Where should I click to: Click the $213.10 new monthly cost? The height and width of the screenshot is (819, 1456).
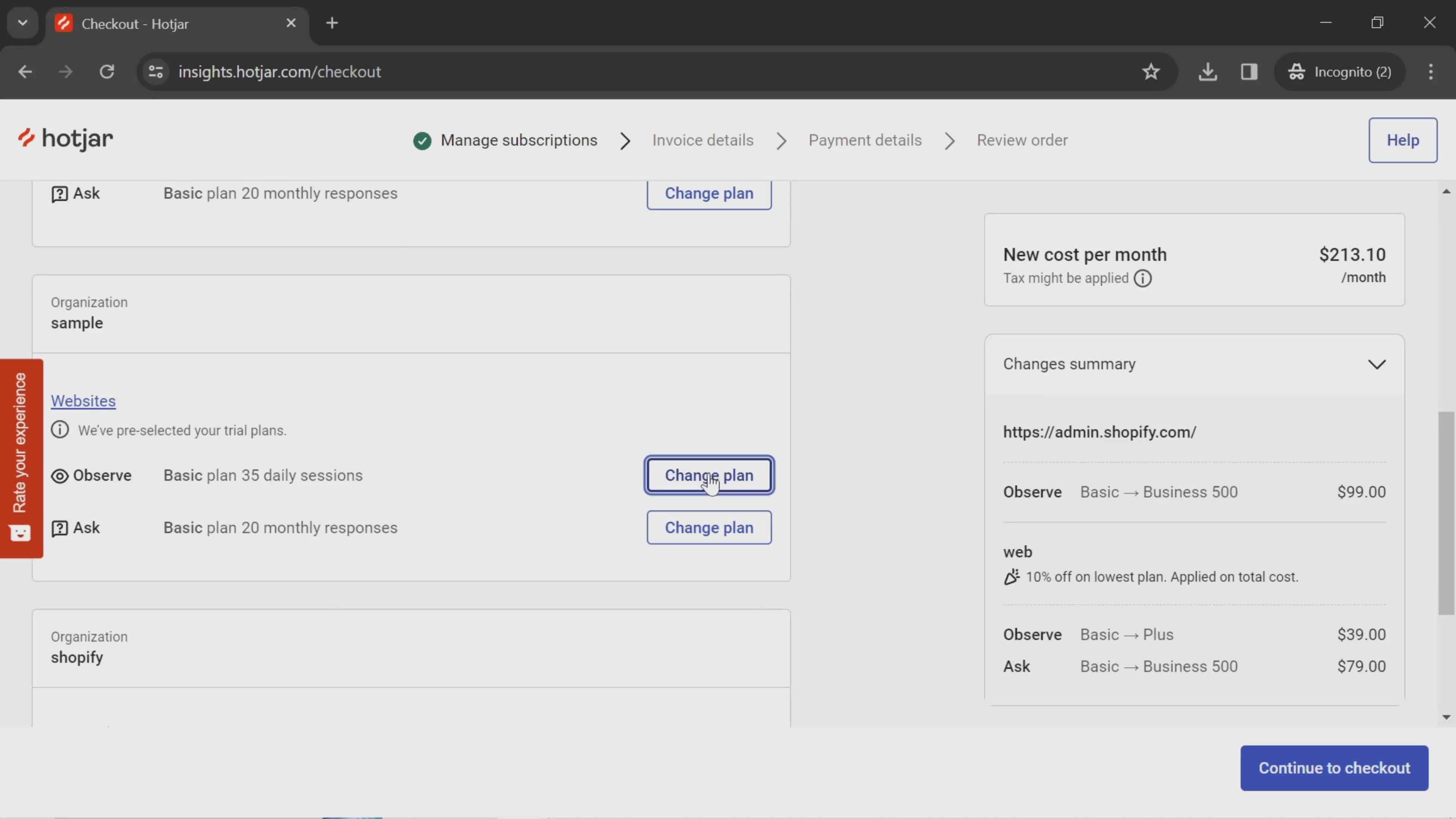pos(1352,254)
